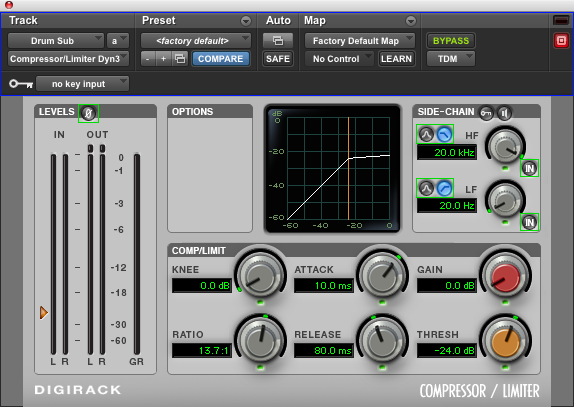Click the Thresh -24.0 dB value field
574x407 pixels.
click(447, 351)
